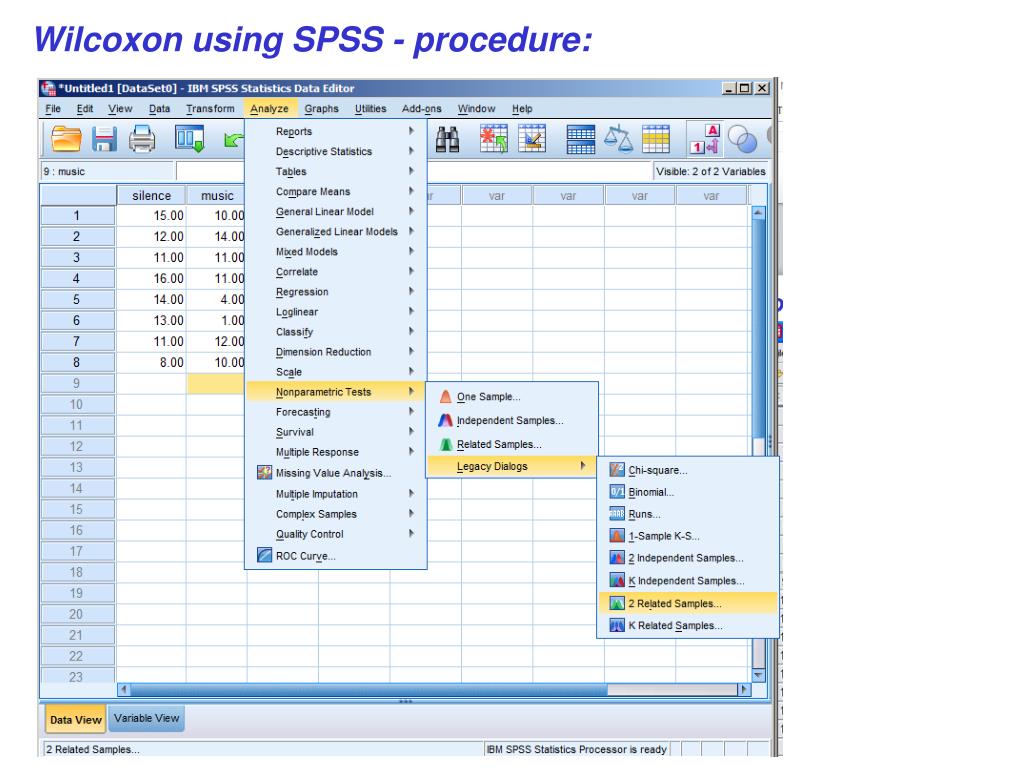Click the 2 Independent Samples icon
The width and height of the screenshot is (1024, 768).
[616, 558]
